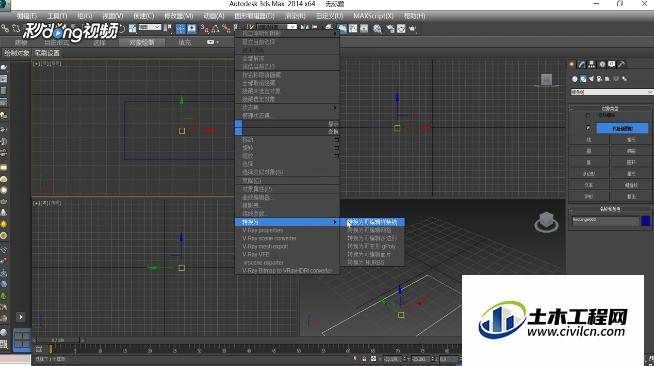Expand the 状态集 submenu arrow
This screenshot has width=654, height=366.
coord(335,108)
